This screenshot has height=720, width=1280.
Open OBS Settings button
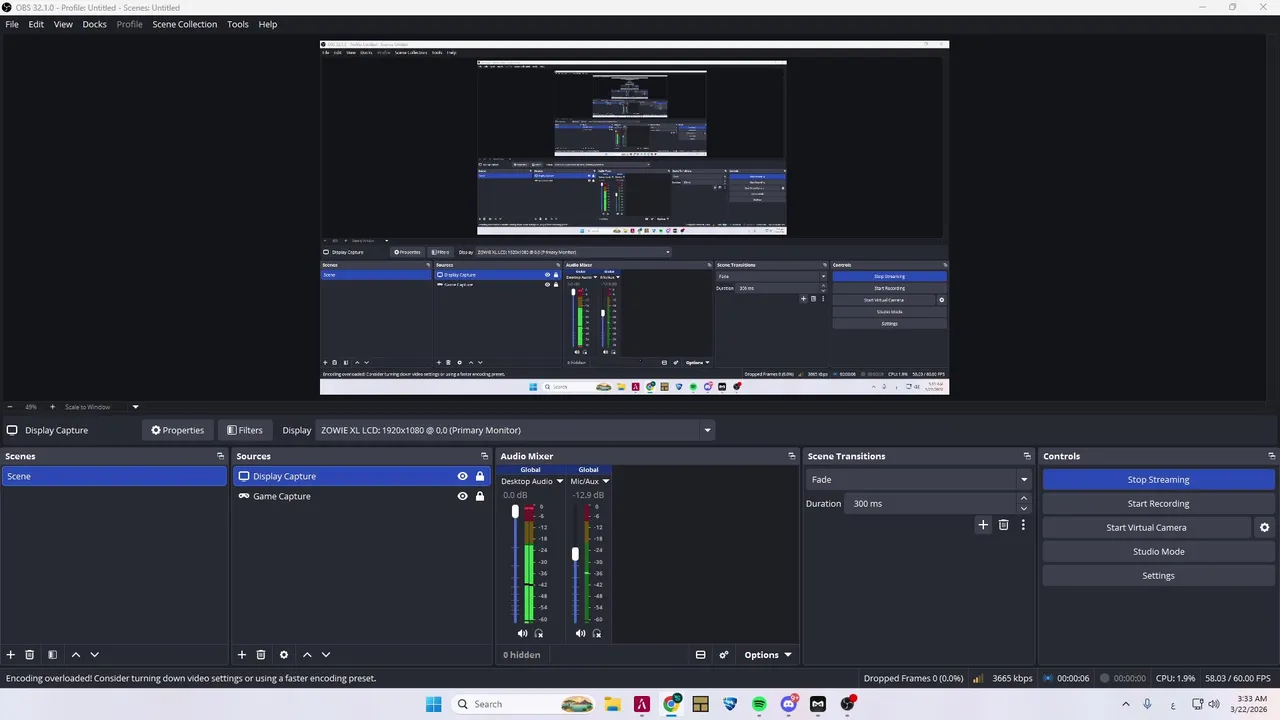pyautogui.click(x=1158, y=576)
